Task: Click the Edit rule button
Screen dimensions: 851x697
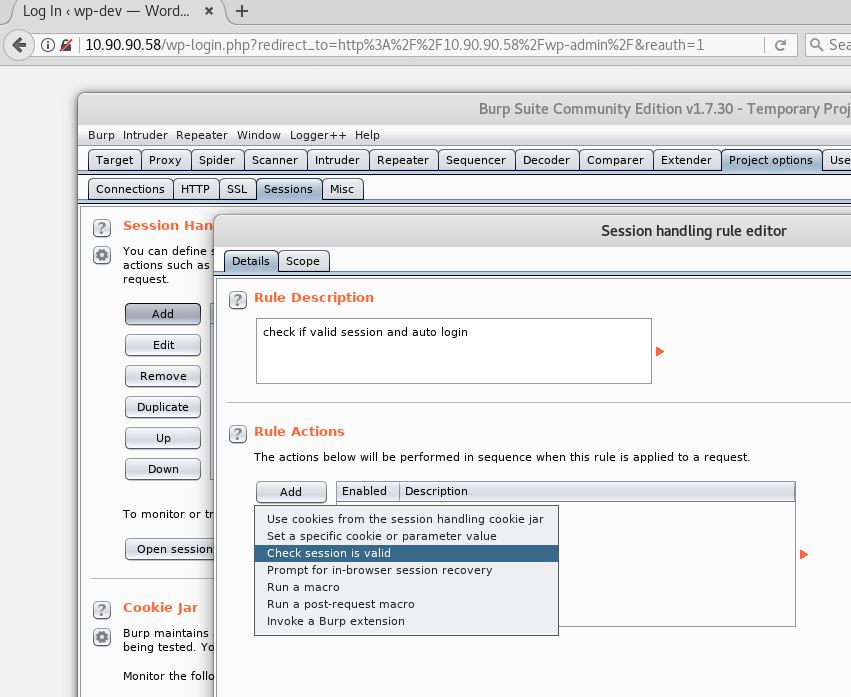Action: (x=163, y=345)
